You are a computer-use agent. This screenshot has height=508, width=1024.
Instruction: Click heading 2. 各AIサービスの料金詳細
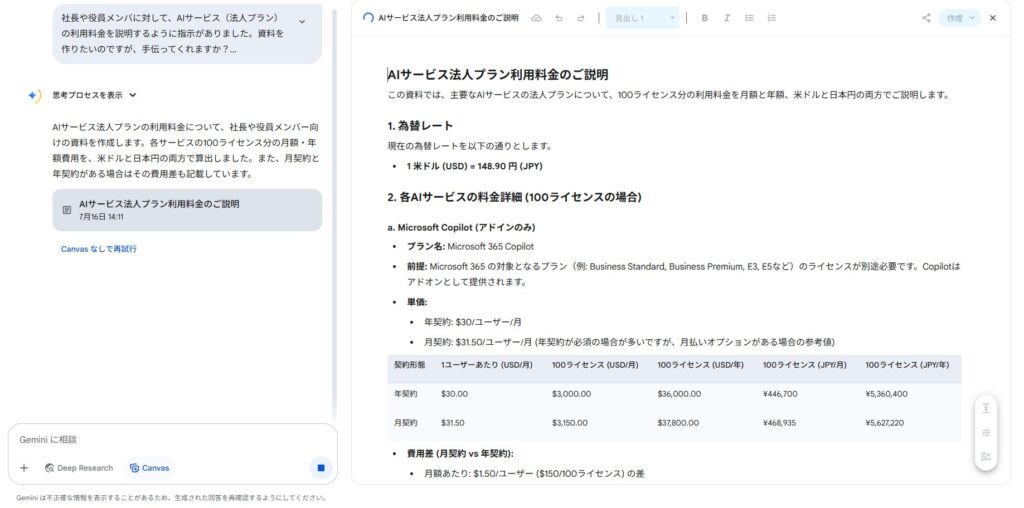coord(515,197)
